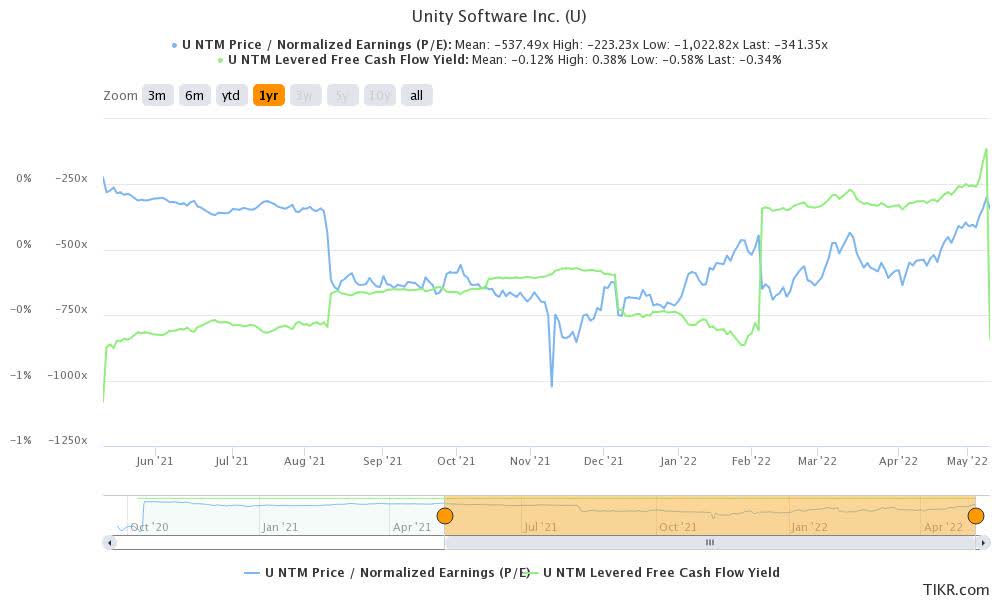The width and height of the screenshot is (1000, 600).
Task: Click the right arrow of the bottom scrollbar
Action: click(984, 542)
